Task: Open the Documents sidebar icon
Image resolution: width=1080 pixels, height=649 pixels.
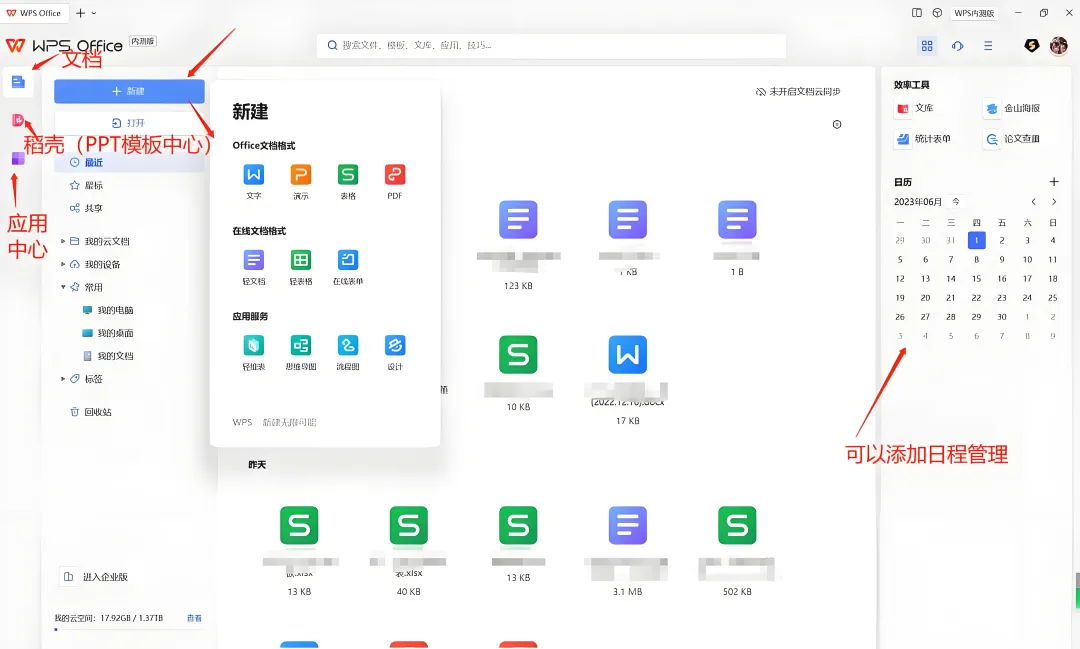Action: point(18,82)
